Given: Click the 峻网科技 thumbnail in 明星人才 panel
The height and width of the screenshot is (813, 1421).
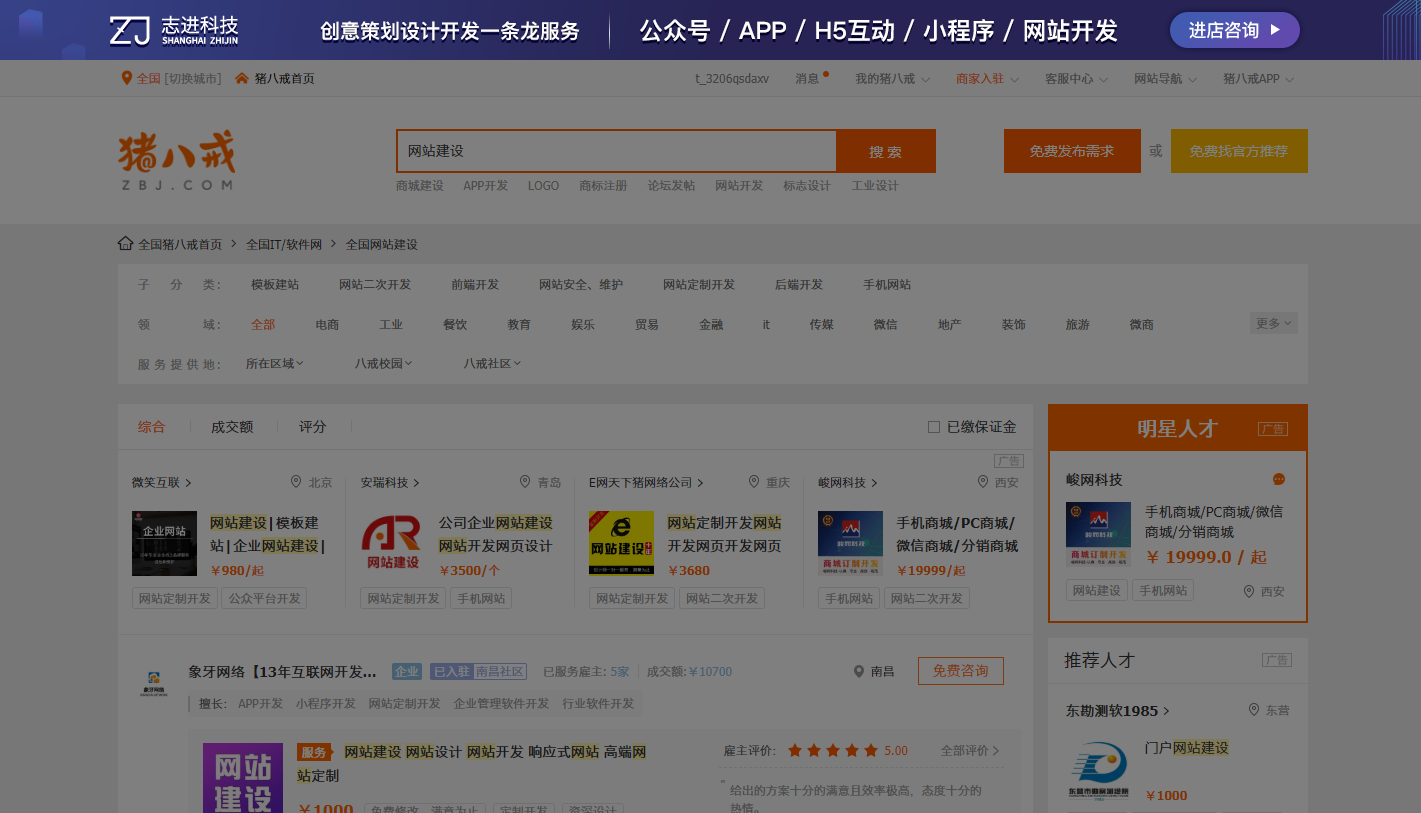Looking at the screenshot, I should 1098,534.
